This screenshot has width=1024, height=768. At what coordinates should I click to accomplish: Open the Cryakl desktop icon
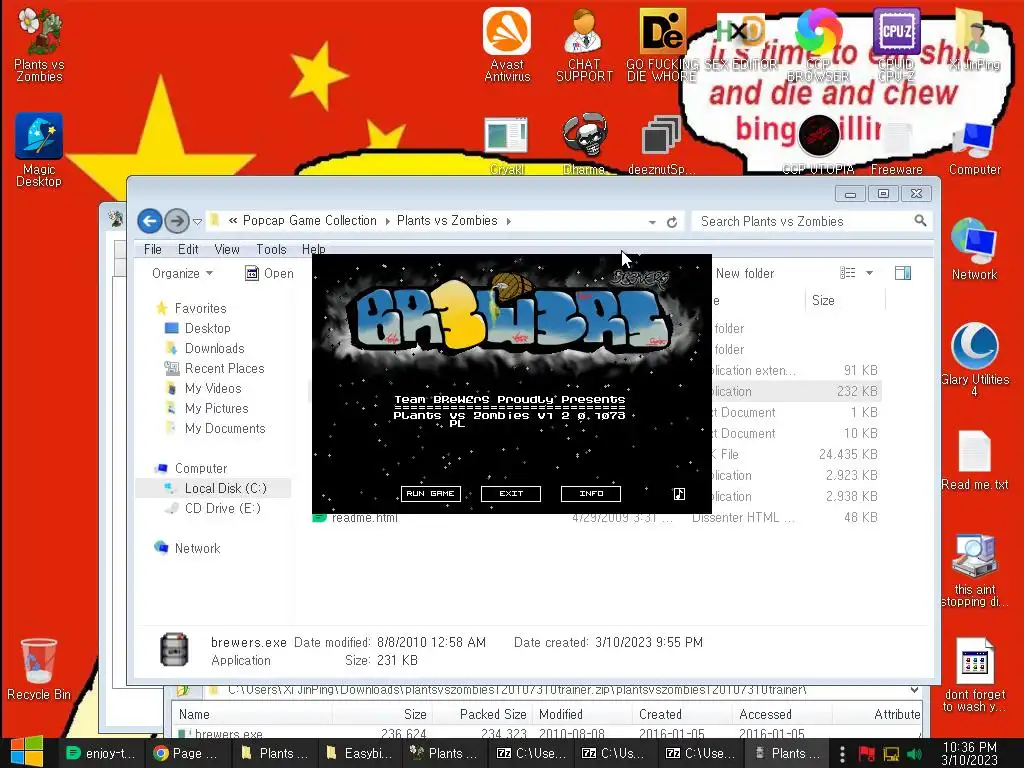point(507,145)
